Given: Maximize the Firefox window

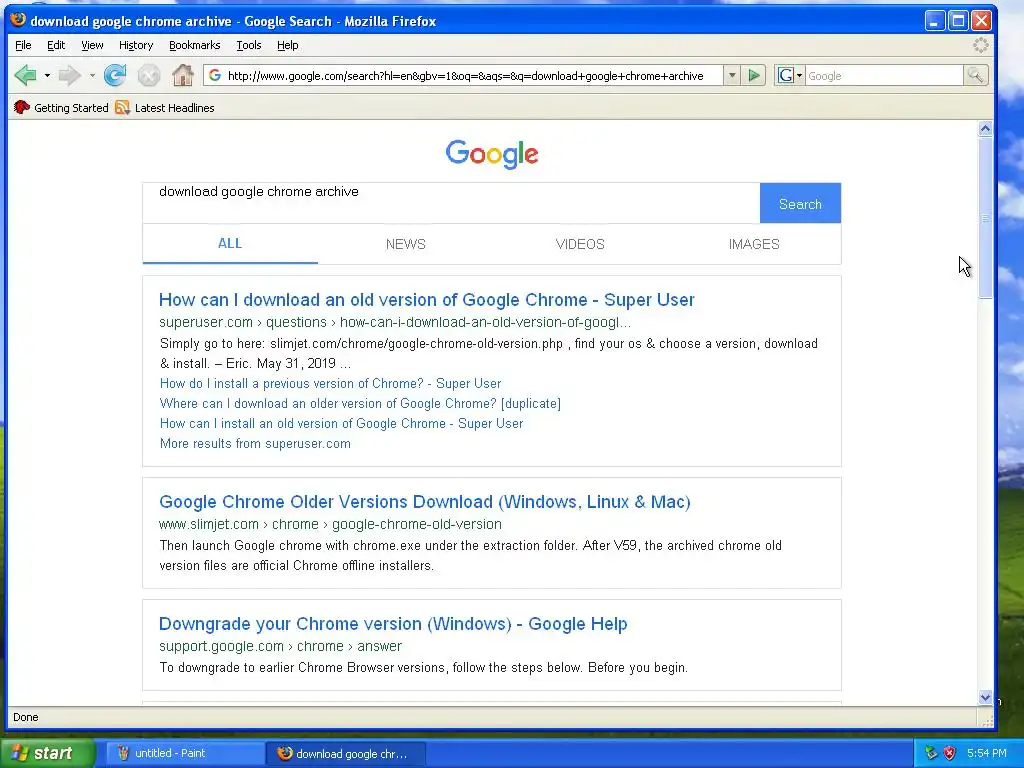Looking at the screenshot, I should pyautogui.click(x=958, y=21).
